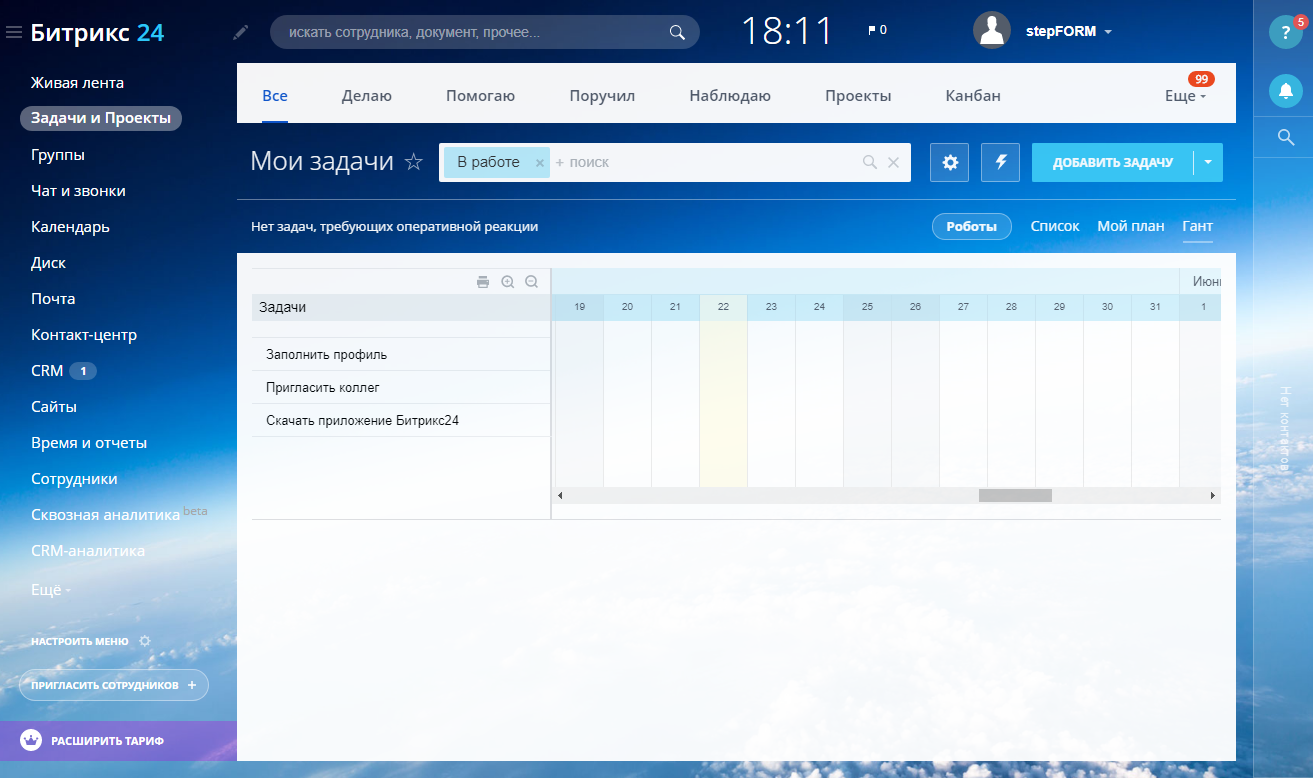The height and width of the screenshot is (778, 1313).
Task: Open the task settings gear button
Action: point(950,162)
